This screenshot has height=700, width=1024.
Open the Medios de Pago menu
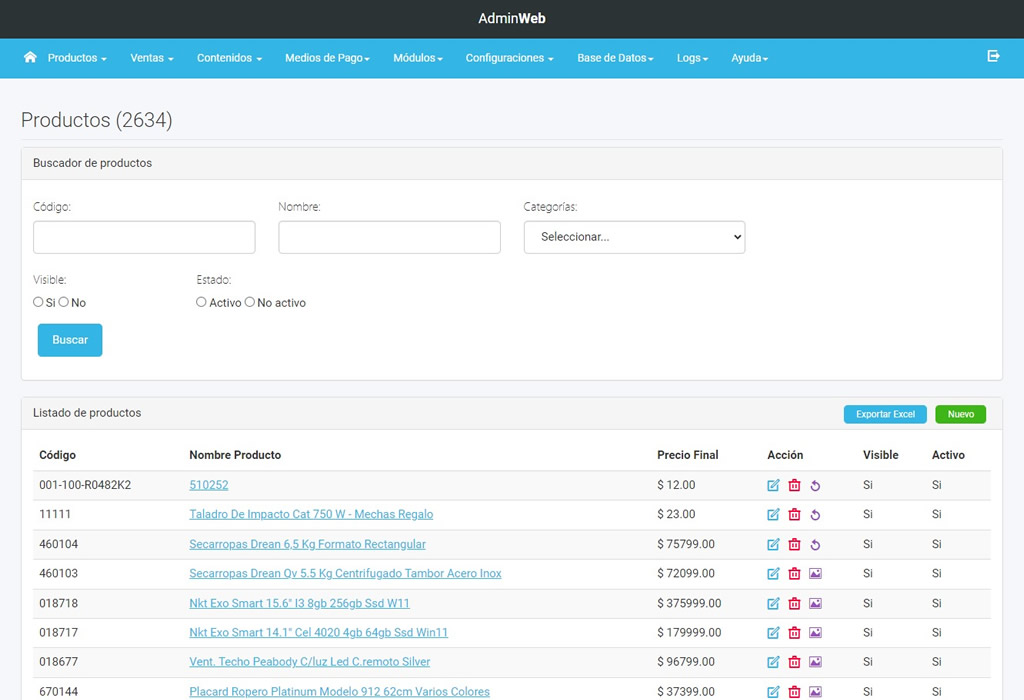pos(327,58)
